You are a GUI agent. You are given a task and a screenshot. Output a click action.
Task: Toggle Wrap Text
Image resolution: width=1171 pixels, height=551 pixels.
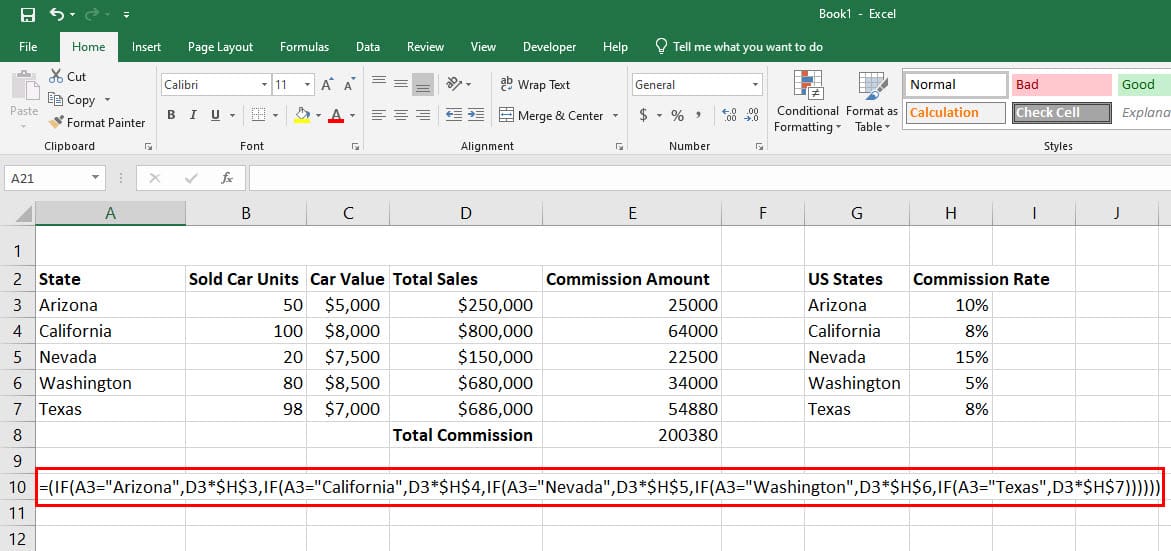535,84
